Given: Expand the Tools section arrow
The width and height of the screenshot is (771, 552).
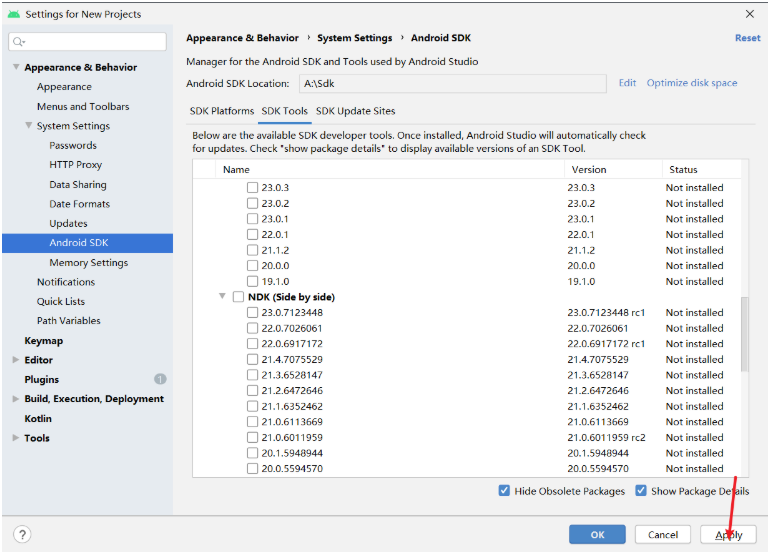Looking at the screenshot, I should [x=16, y=437].
